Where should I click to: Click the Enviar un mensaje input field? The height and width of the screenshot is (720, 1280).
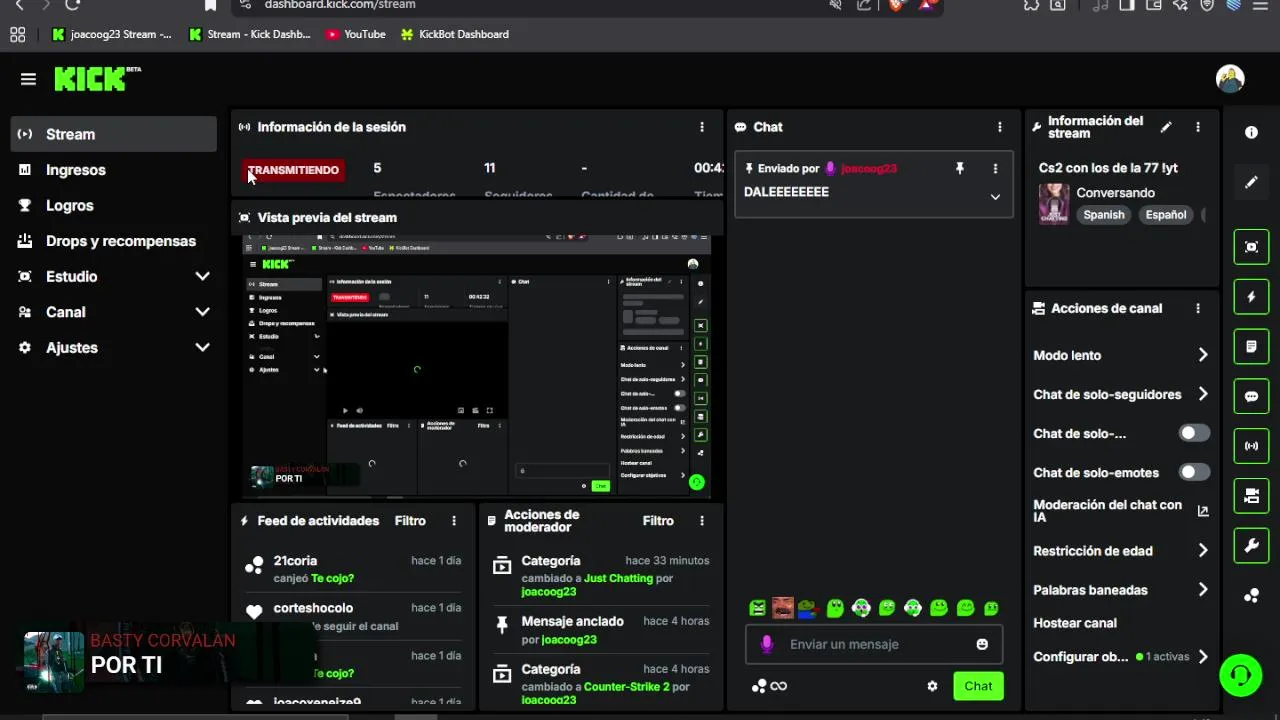pos(872,645)
